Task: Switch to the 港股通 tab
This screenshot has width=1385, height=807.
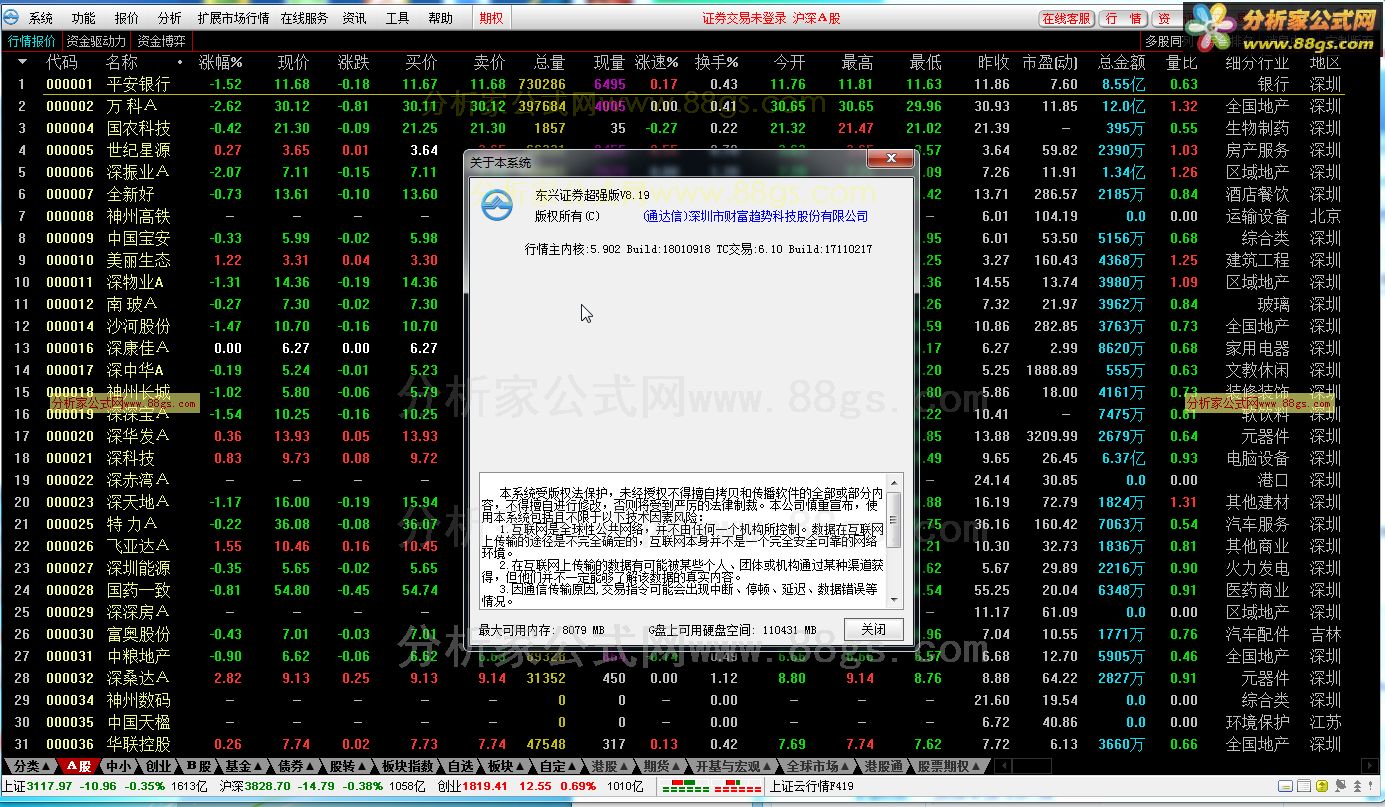Action: pos(883,766)
